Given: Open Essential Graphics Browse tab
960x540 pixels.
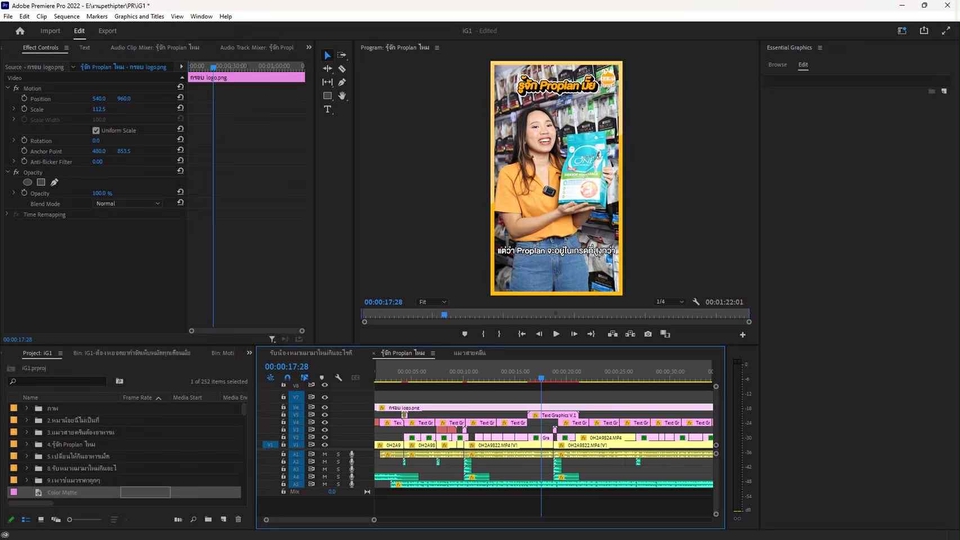Looking at the screenshot, I should (x=778, y=64).
